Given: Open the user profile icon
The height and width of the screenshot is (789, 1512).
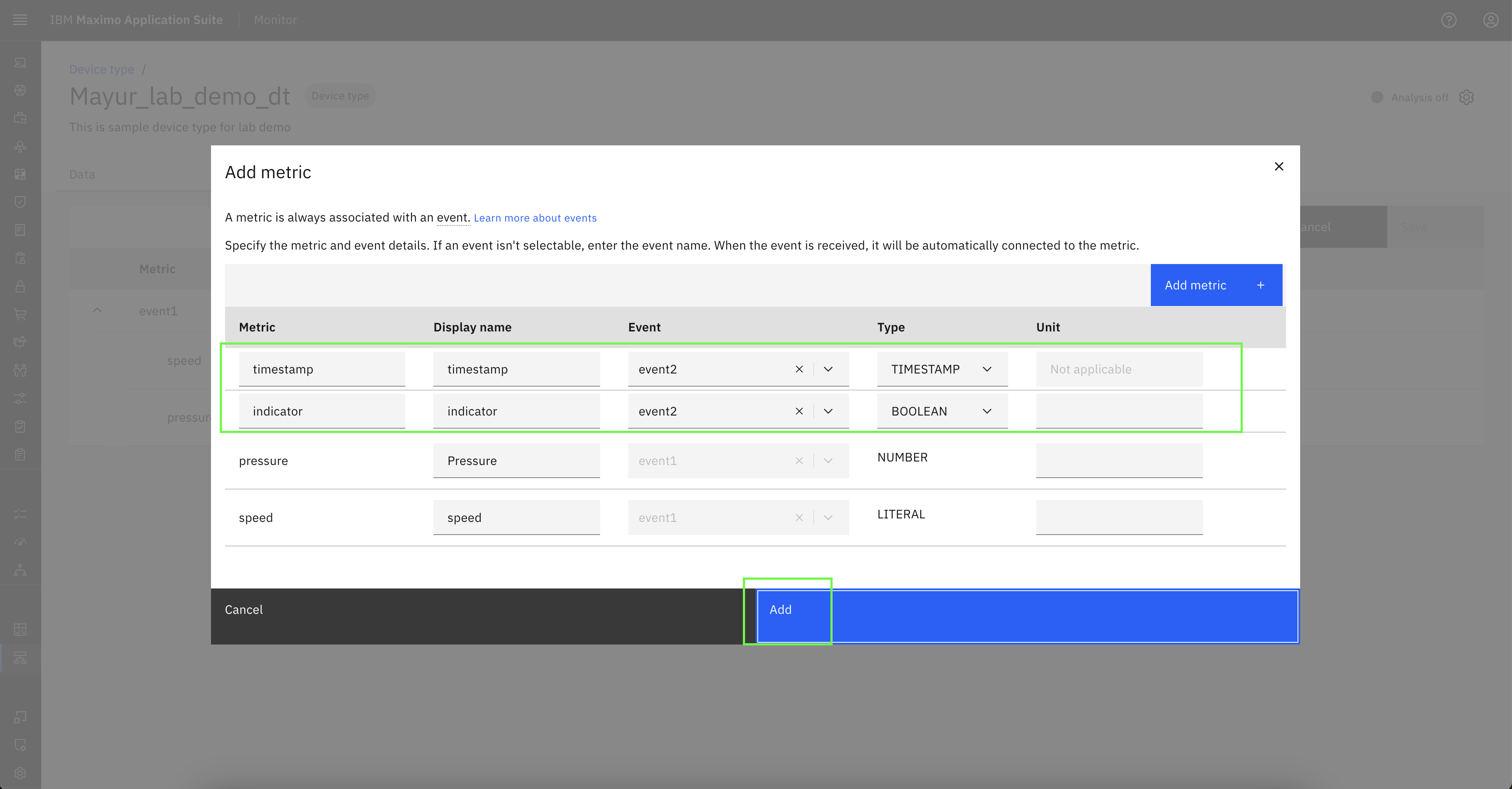Looking at the screenshot, I should point(1491,20).
